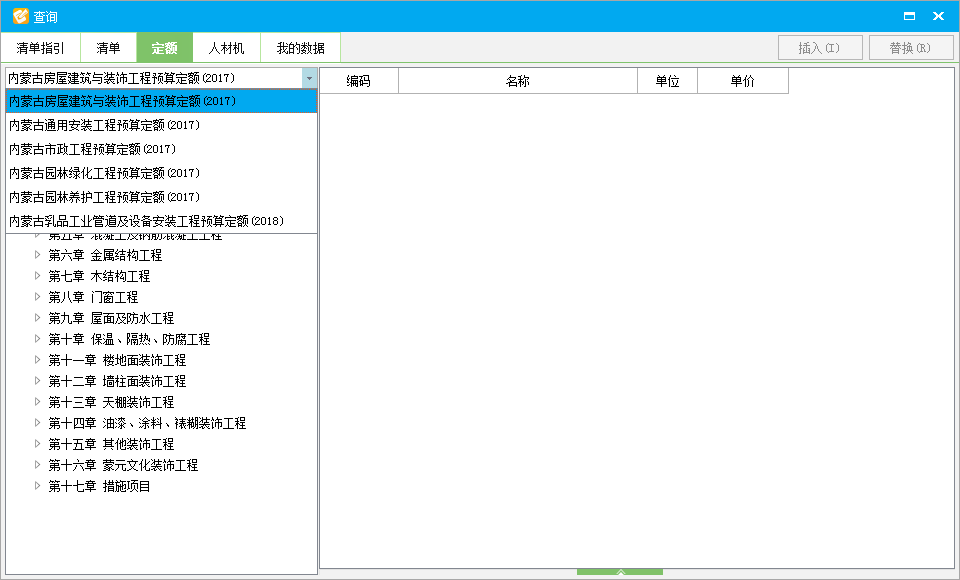Click the 单价 column header
Image resolution: width=960 pixels, height=580 pixels.
(x=743, y=81)
